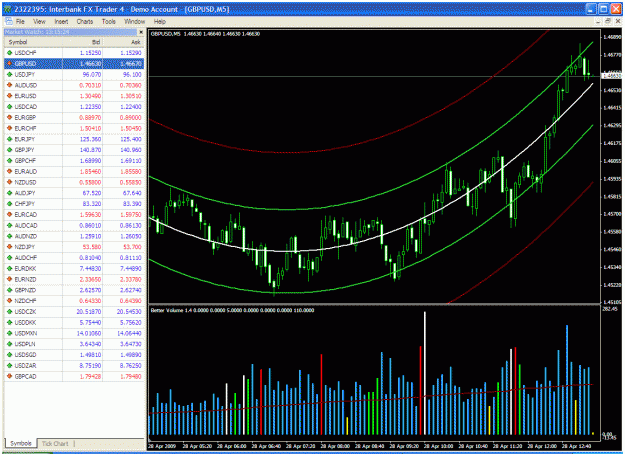Click the USDMXN ask value 14.06440
Image resolution: width=625 pixels, height=454 pixels.
(x=129, y=333)
